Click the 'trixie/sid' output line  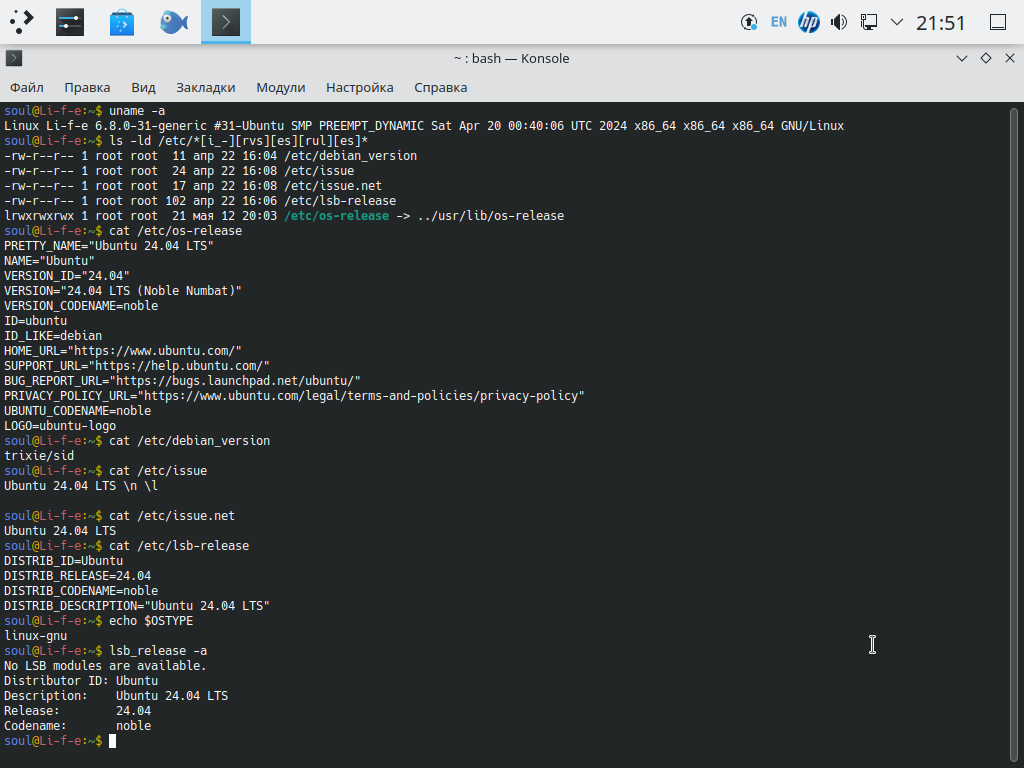pyautogui.click(x=39, y=456)
